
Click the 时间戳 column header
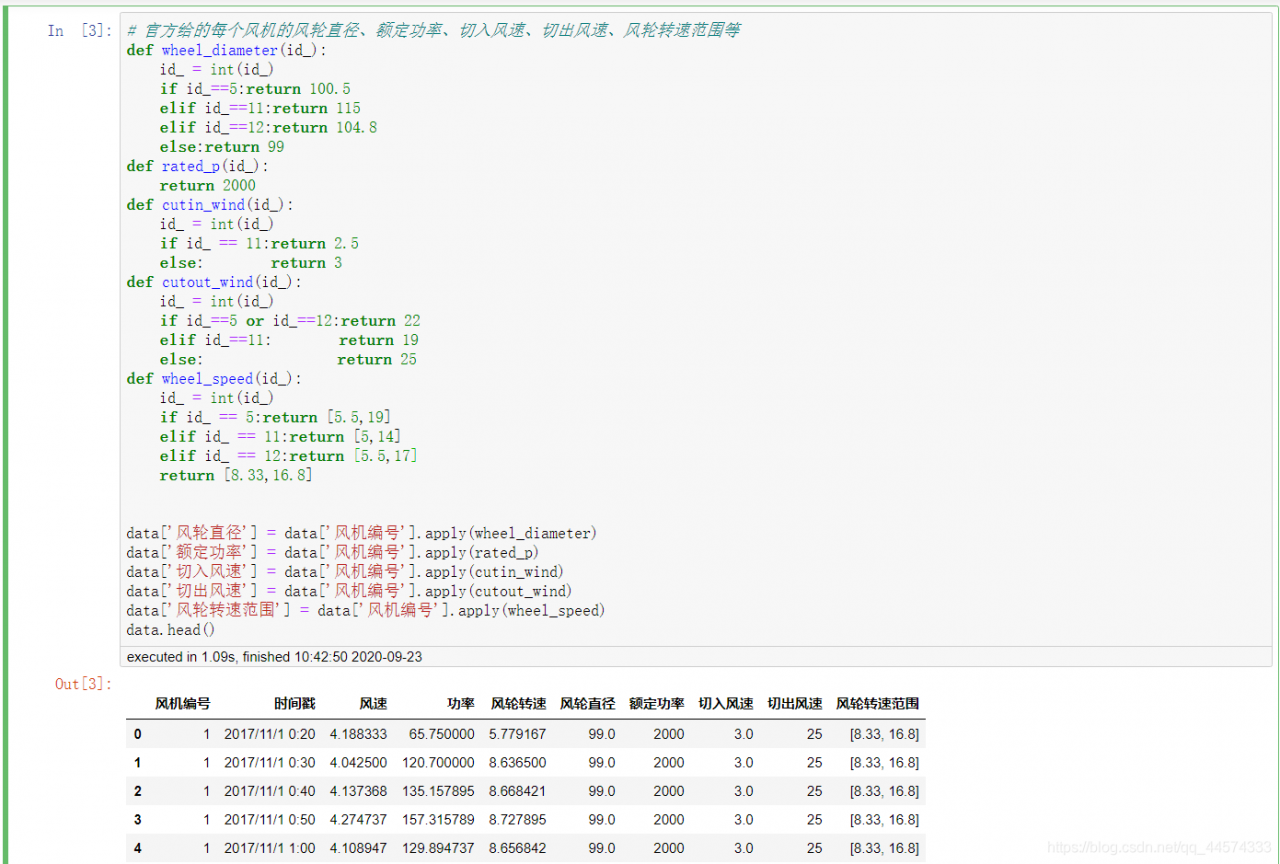pos(295,704)
